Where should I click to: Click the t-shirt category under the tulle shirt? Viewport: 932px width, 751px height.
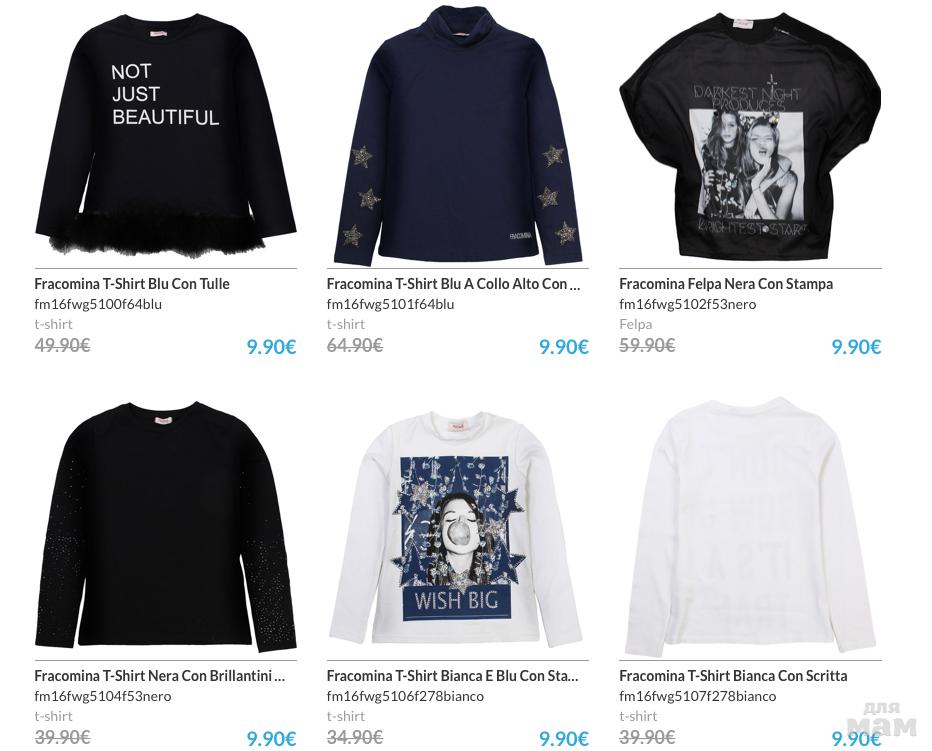click(53, 324)
